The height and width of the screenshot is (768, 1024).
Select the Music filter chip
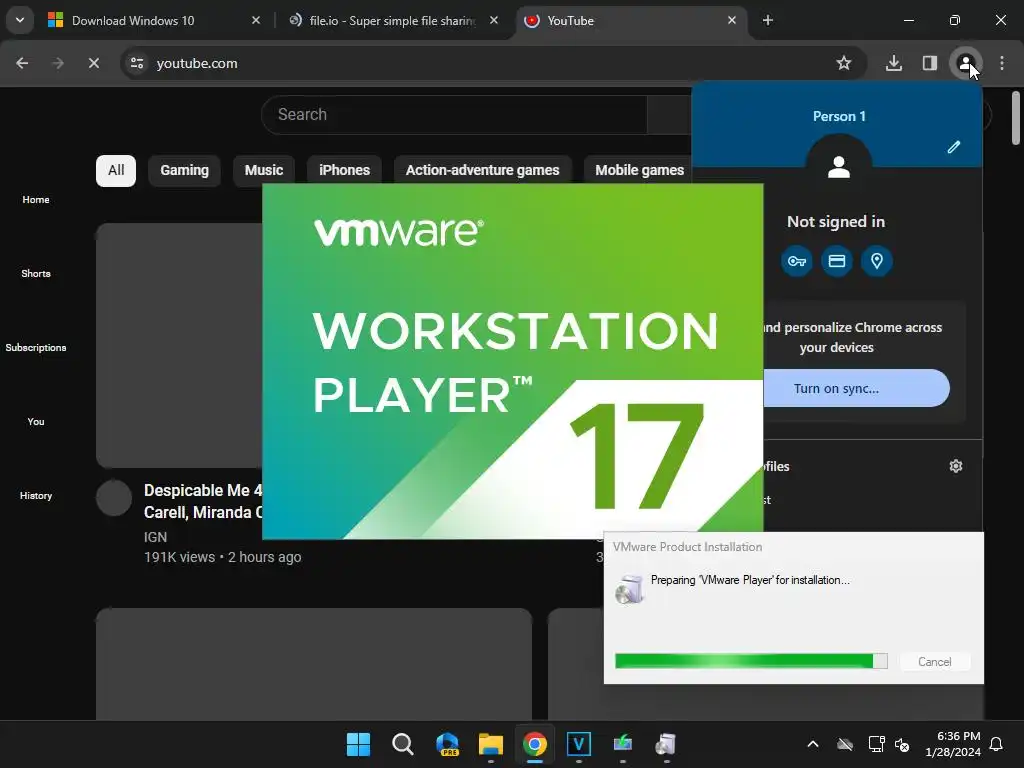pos(264,170)
